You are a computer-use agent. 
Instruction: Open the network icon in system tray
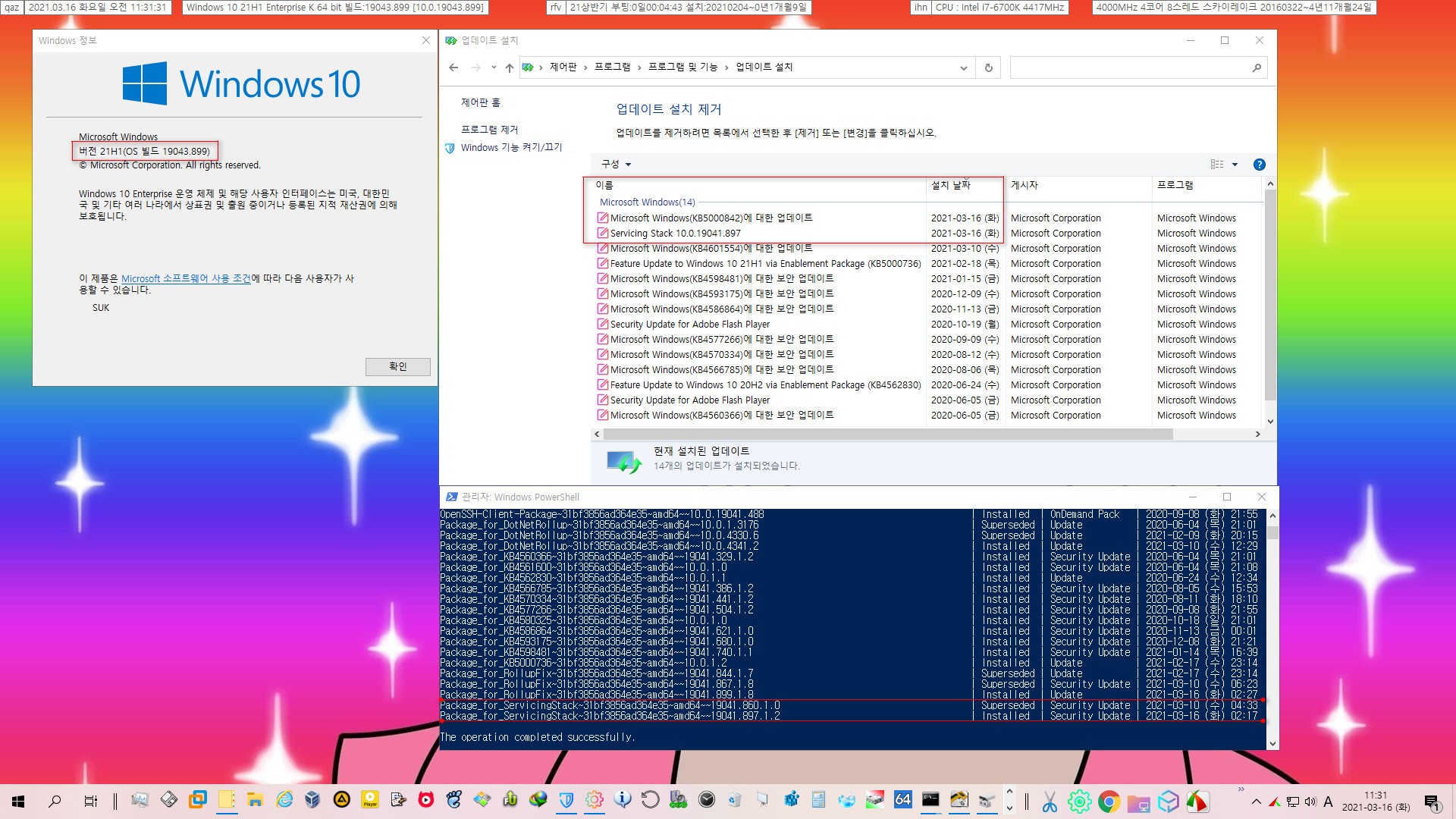(1293, 802)
